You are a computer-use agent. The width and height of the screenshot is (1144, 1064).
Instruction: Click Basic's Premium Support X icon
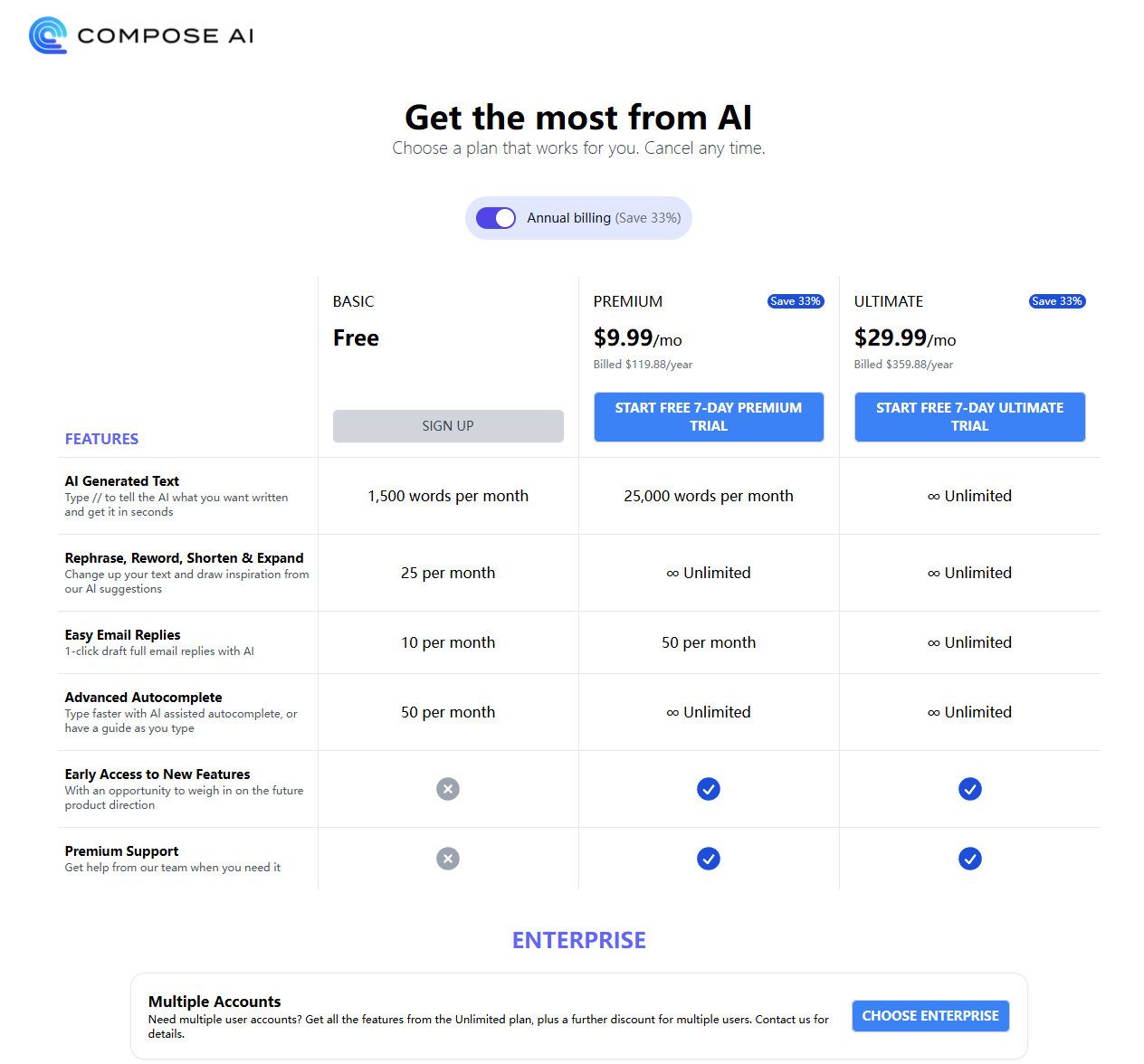tap(448, 859)
